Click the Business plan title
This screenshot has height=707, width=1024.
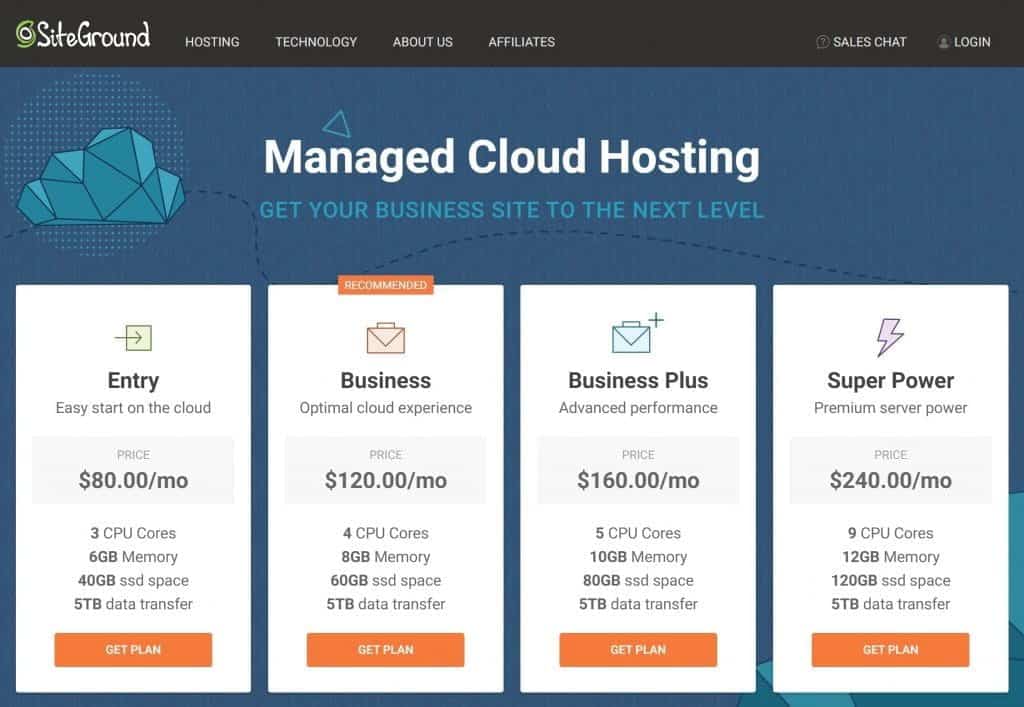click(385, 380)
